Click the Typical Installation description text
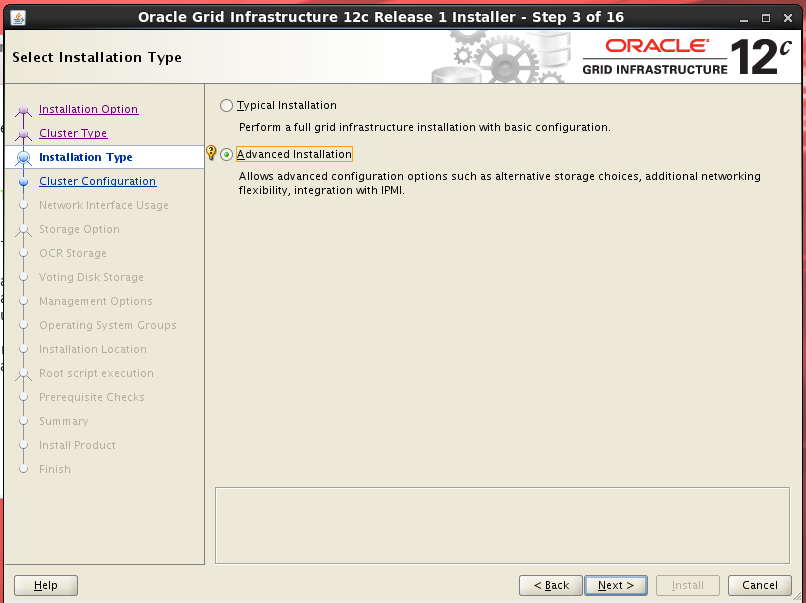 [x=425, y=127]
